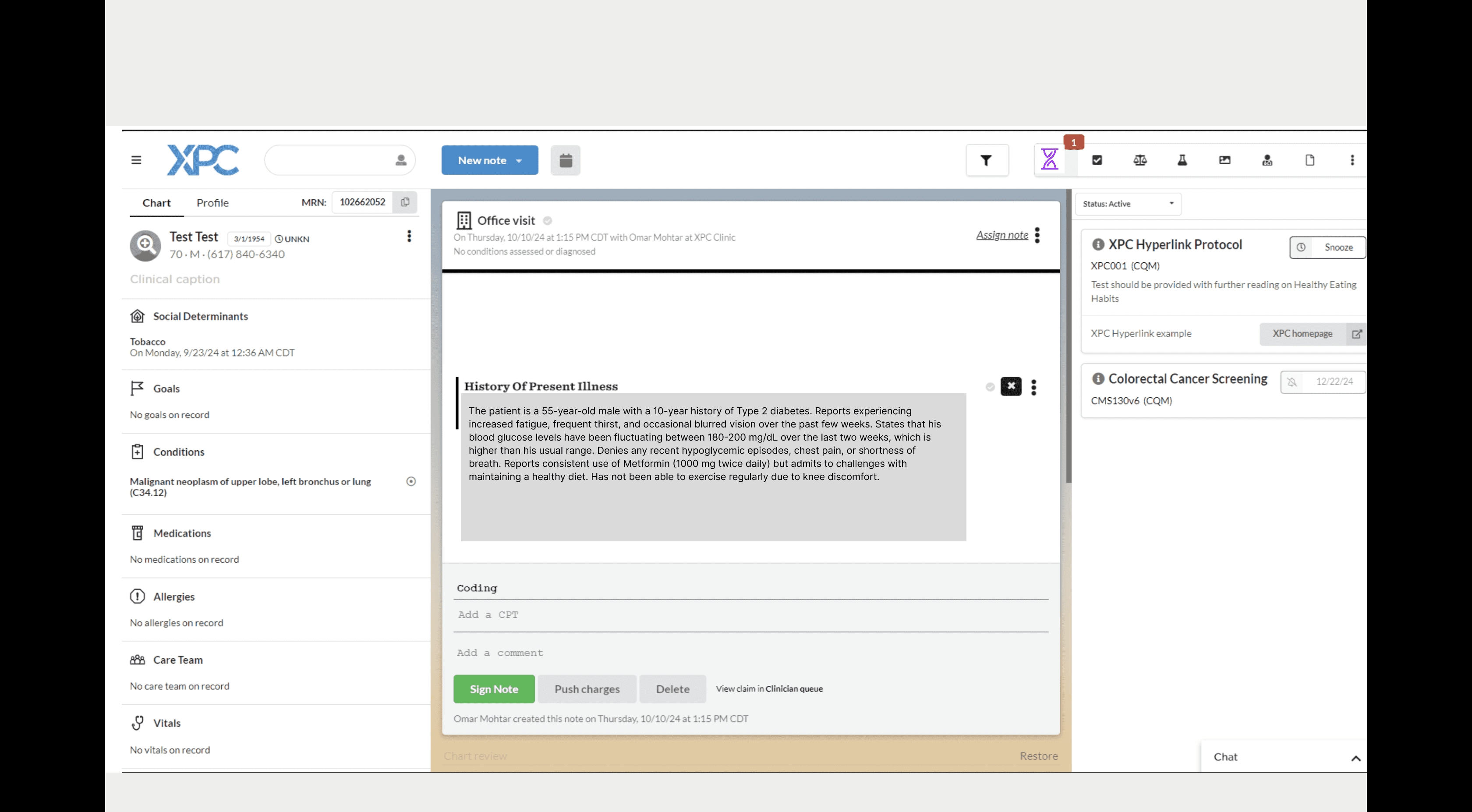Expand the New note dropdown arrow
Viewport: 1472px width, 812px height.
coord(519,161)
